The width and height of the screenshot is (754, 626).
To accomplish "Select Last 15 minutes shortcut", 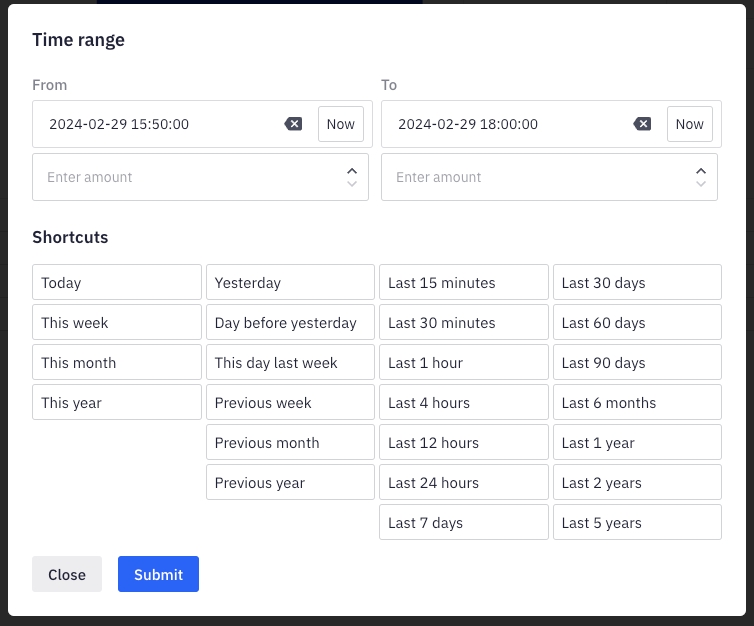I will tap(464, 283).
